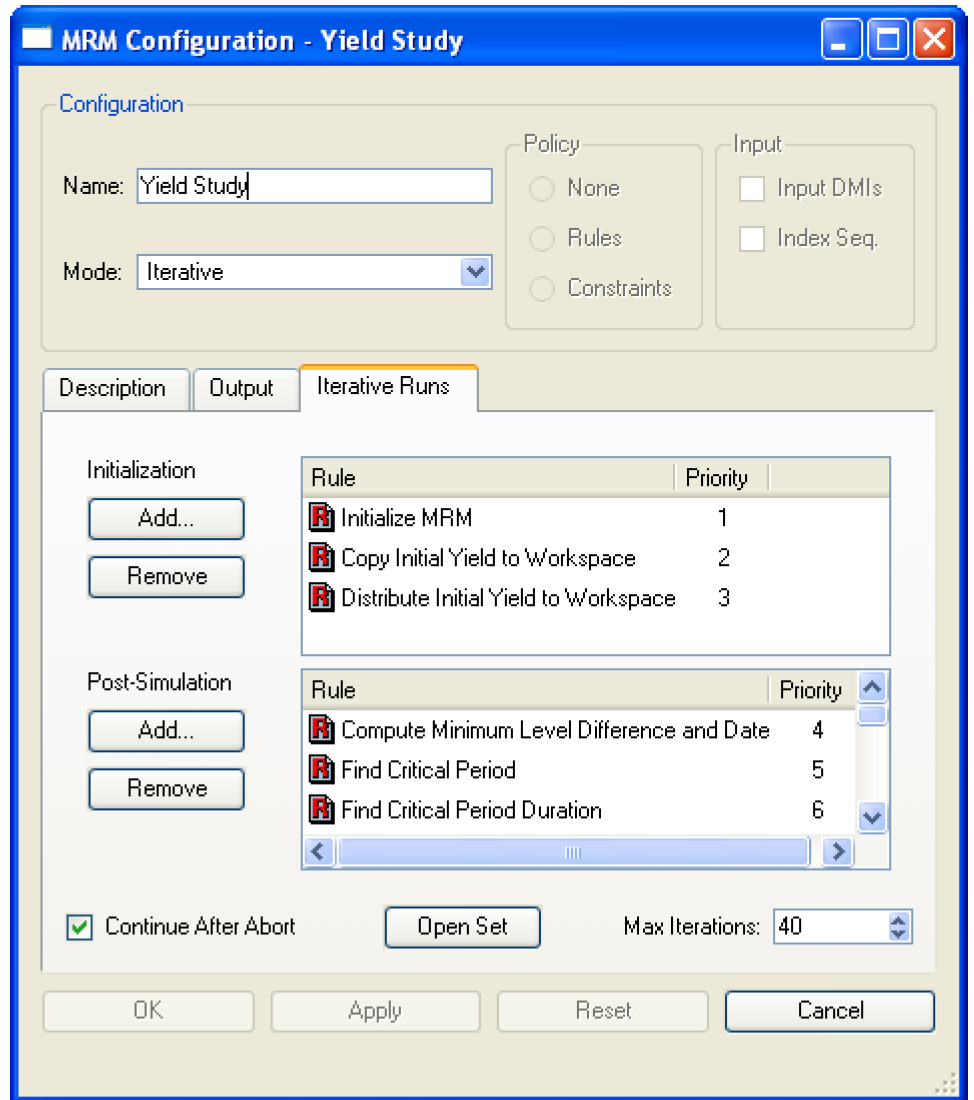This screenshot has width=974, height=1100.
Task: Click the Find Critical Period rule icon
Action: point(321,770)
